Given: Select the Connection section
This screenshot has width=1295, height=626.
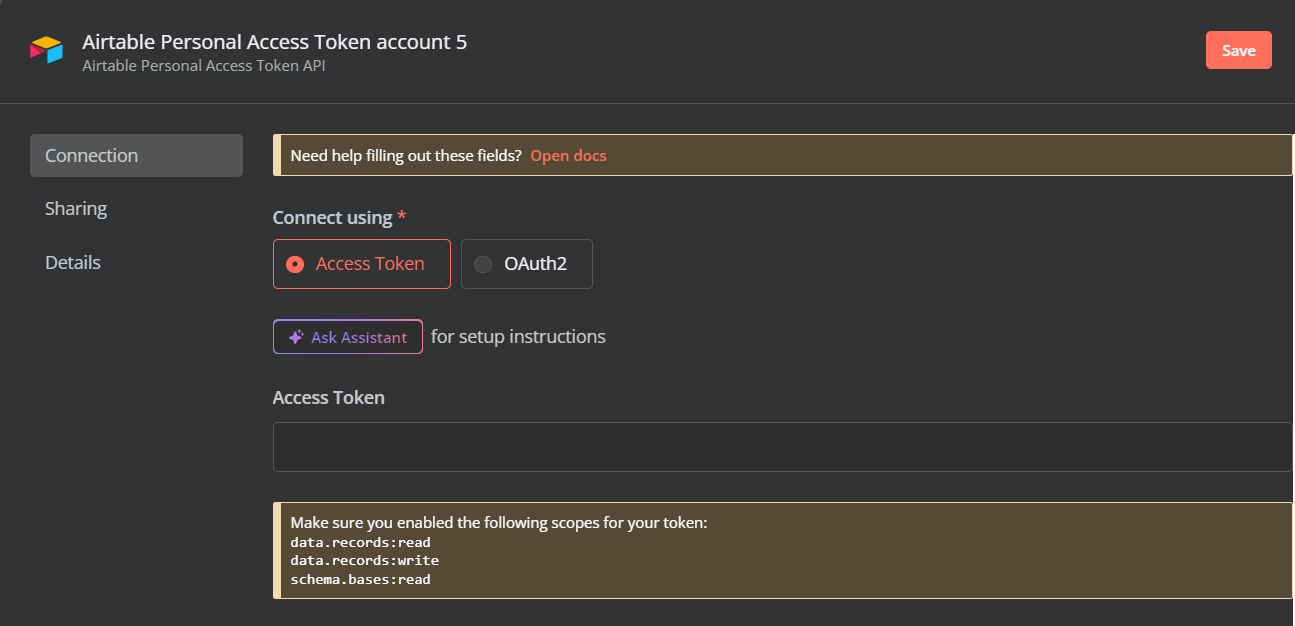Looking at the screenshot, I should click(x=91, y=155).
